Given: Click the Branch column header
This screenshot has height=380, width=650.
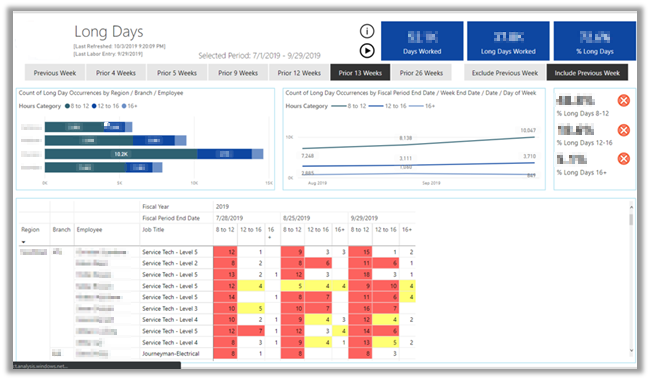Looking at the screenshot, I should [x=61, y=230].
